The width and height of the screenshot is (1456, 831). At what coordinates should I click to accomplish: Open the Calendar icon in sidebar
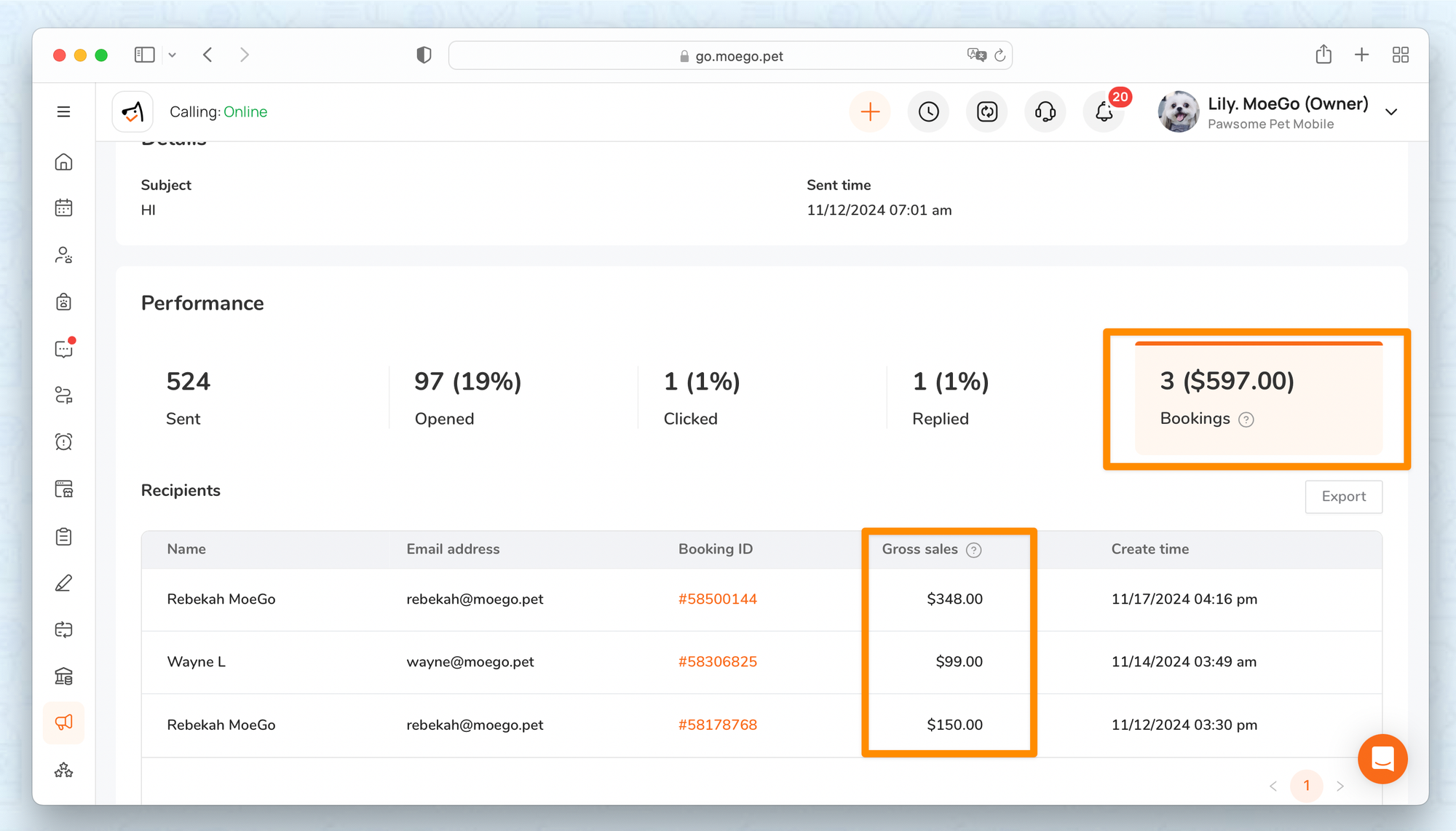click(x=63, y=208)
